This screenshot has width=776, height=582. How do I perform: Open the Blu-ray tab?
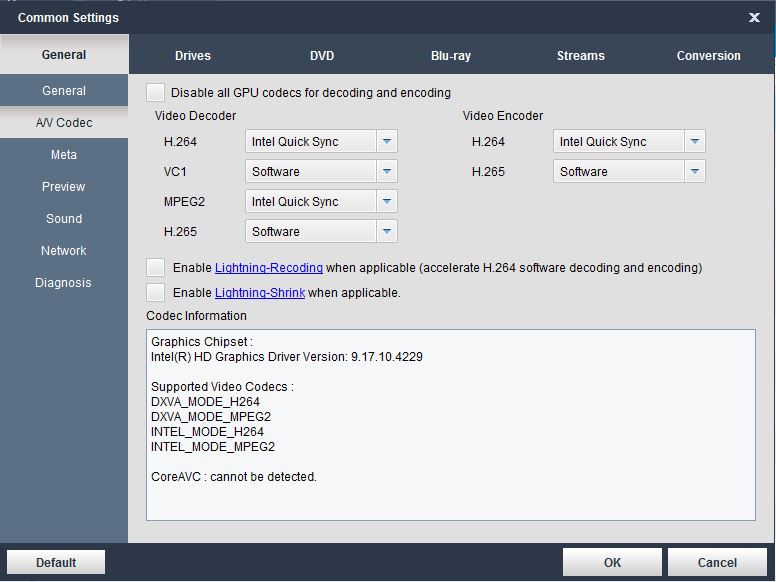click(450, 56)
